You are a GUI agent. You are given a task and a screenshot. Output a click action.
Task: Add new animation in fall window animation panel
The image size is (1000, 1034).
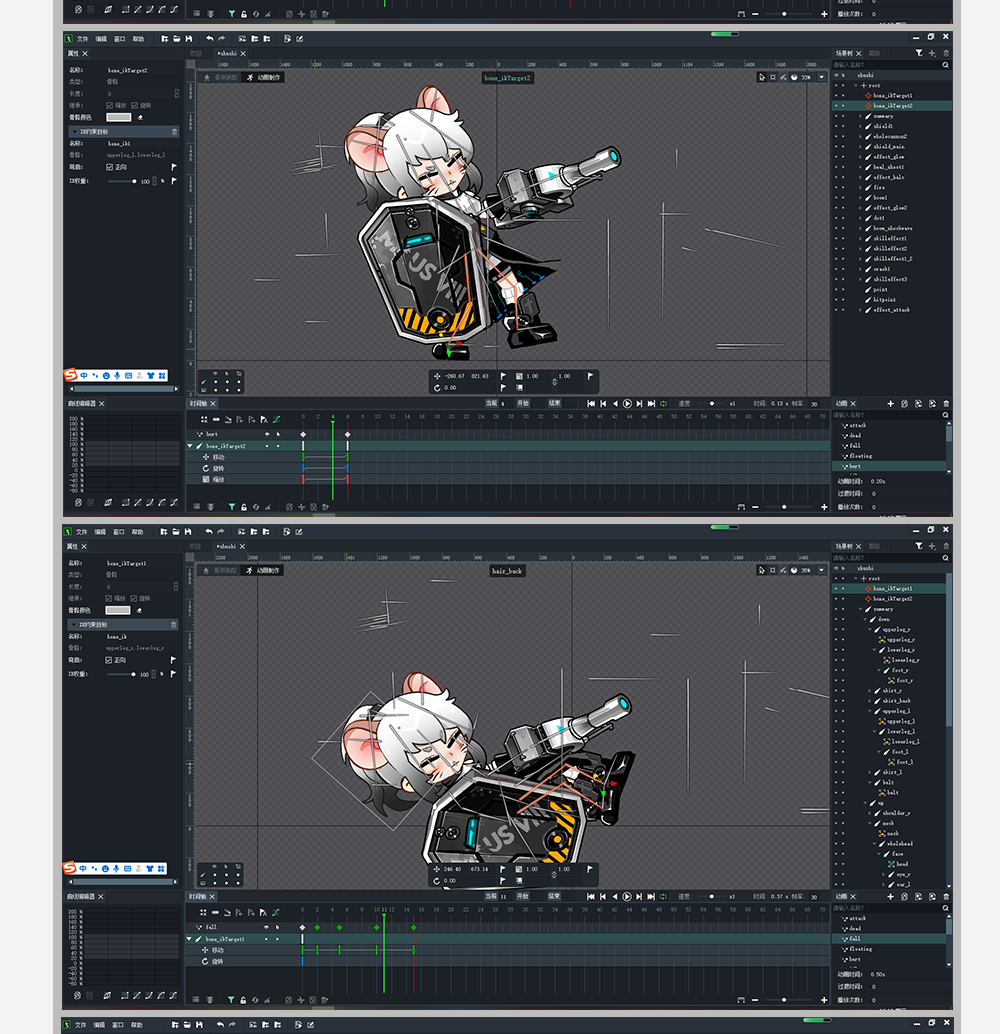[890, 896]
